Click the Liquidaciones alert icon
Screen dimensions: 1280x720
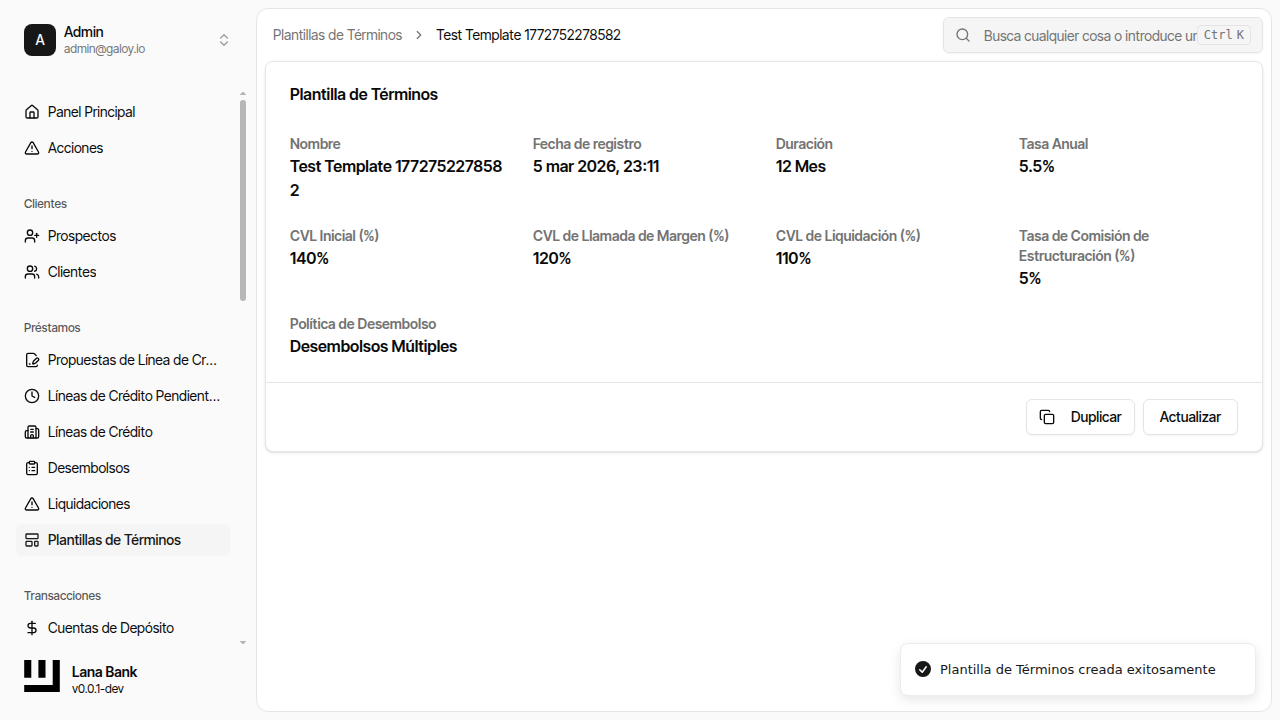(x=31, y=503)
